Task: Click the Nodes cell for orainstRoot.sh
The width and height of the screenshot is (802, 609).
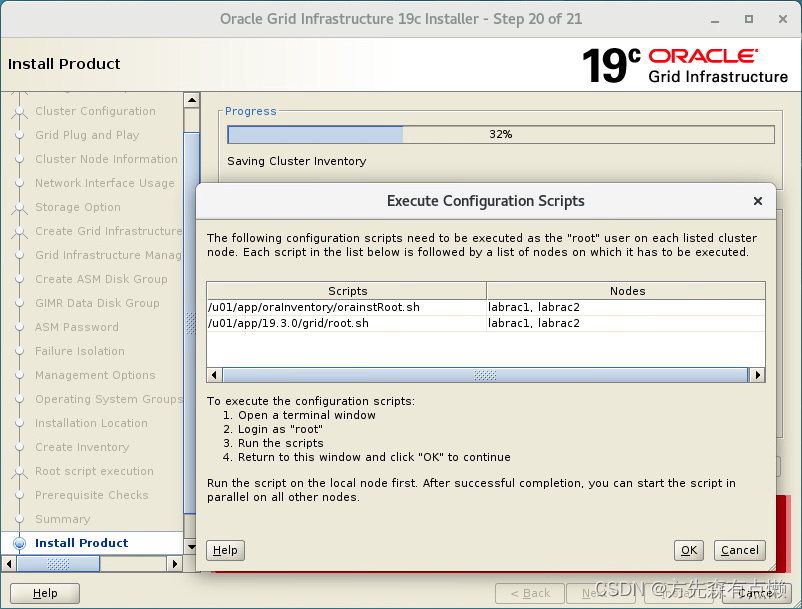Action: 626,307
